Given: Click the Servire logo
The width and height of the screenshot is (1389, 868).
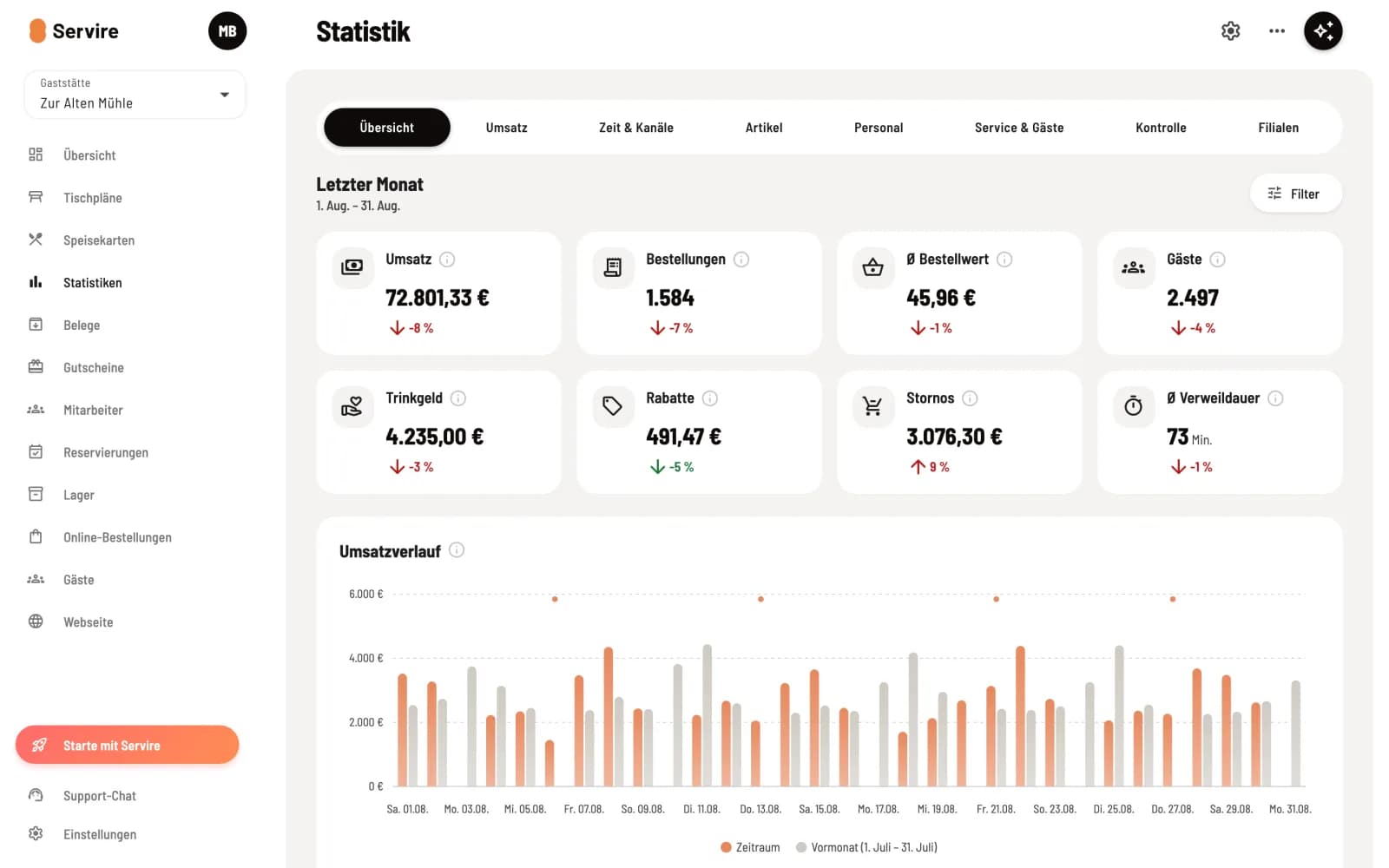Looking at the screenshot, I should click(x=74, y=31).
